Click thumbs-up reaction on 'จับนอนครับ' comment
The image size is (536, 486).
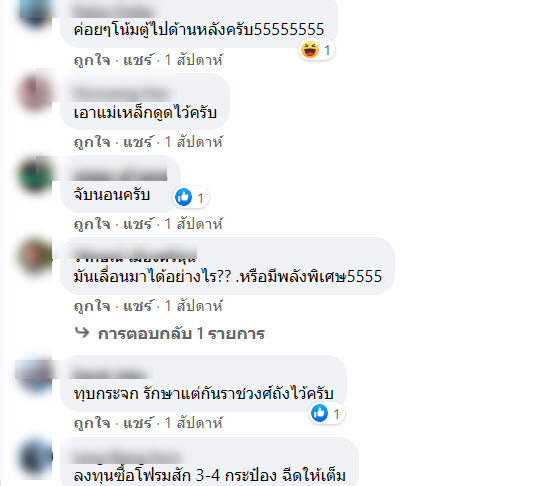[184, 197]
